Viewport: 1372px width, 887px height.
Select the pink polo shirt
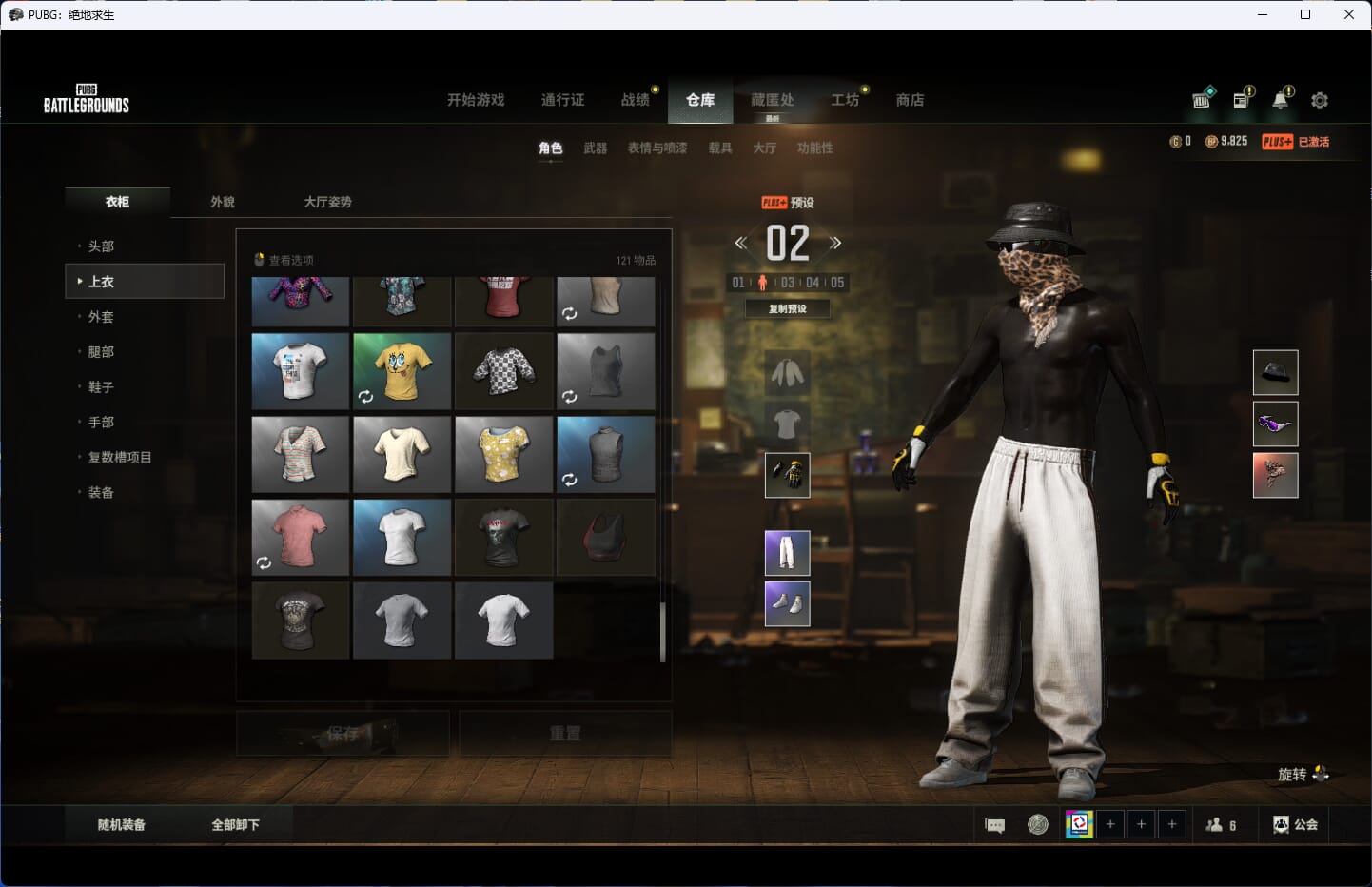[x=300, y=538]
